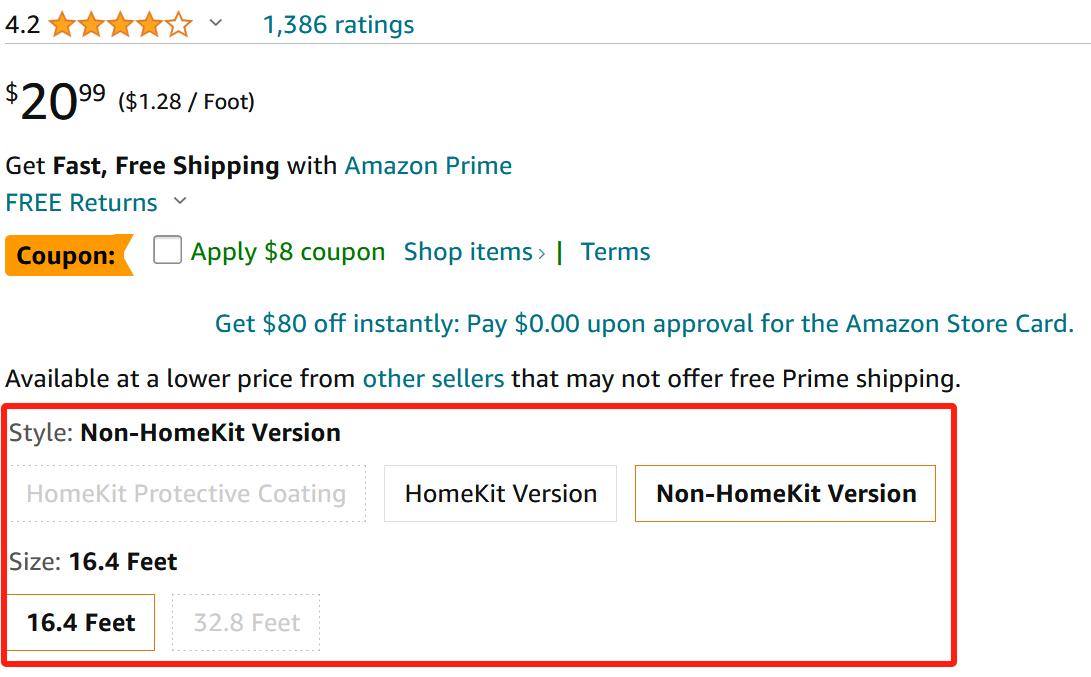Click the Amazon Store Card $80 off offer
Image resolution: width=1091 pixels, height=677 pixels.
point(644,324)
